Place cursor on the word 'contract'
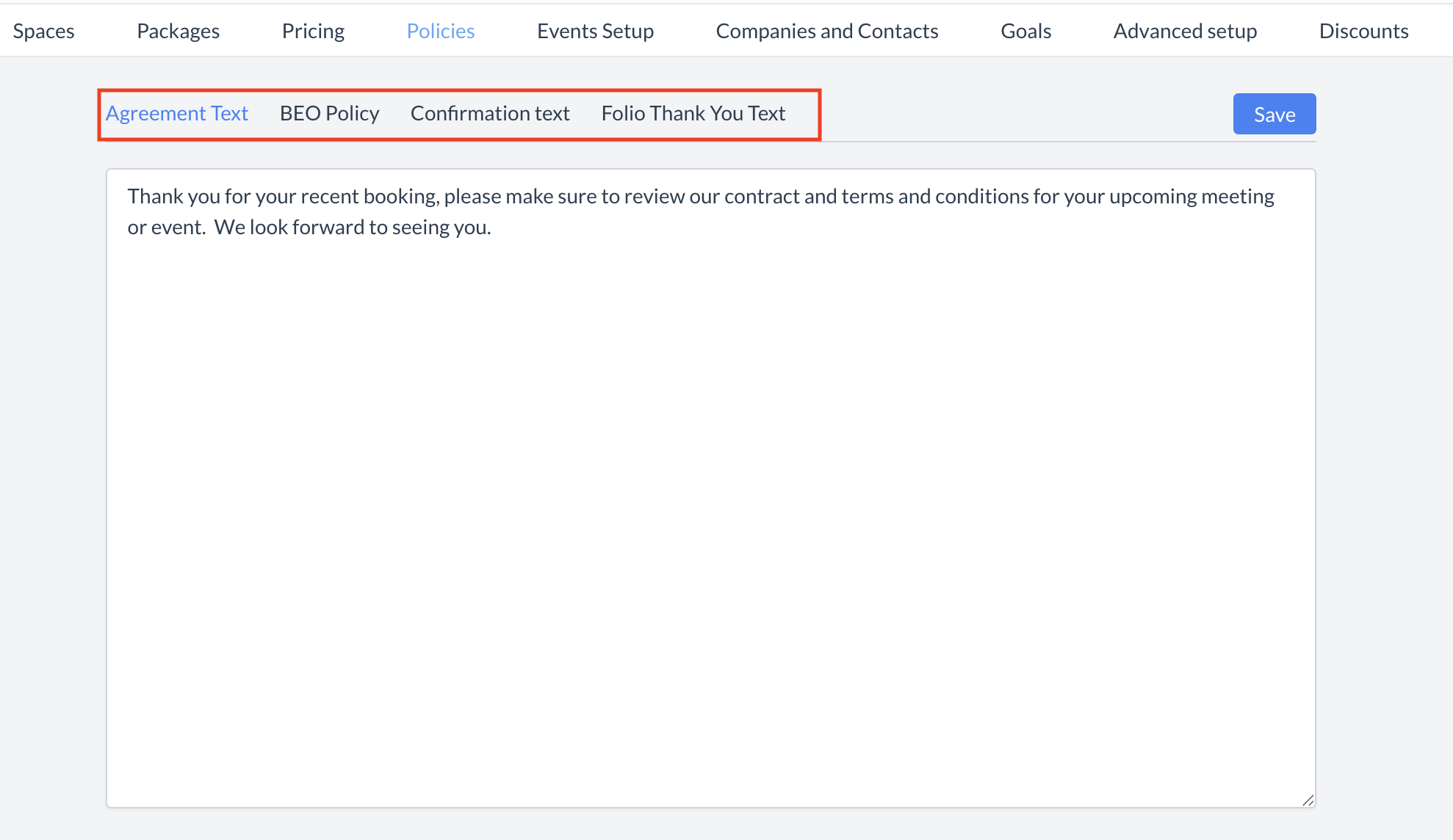 [x=762, y=197]
